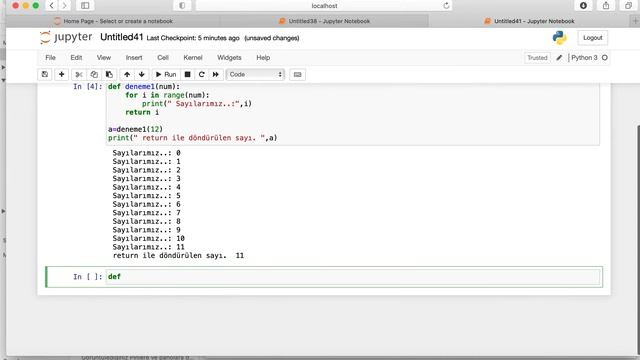Open a new browser tab plus button
The image size is (640, 360).
pos(635,21)
